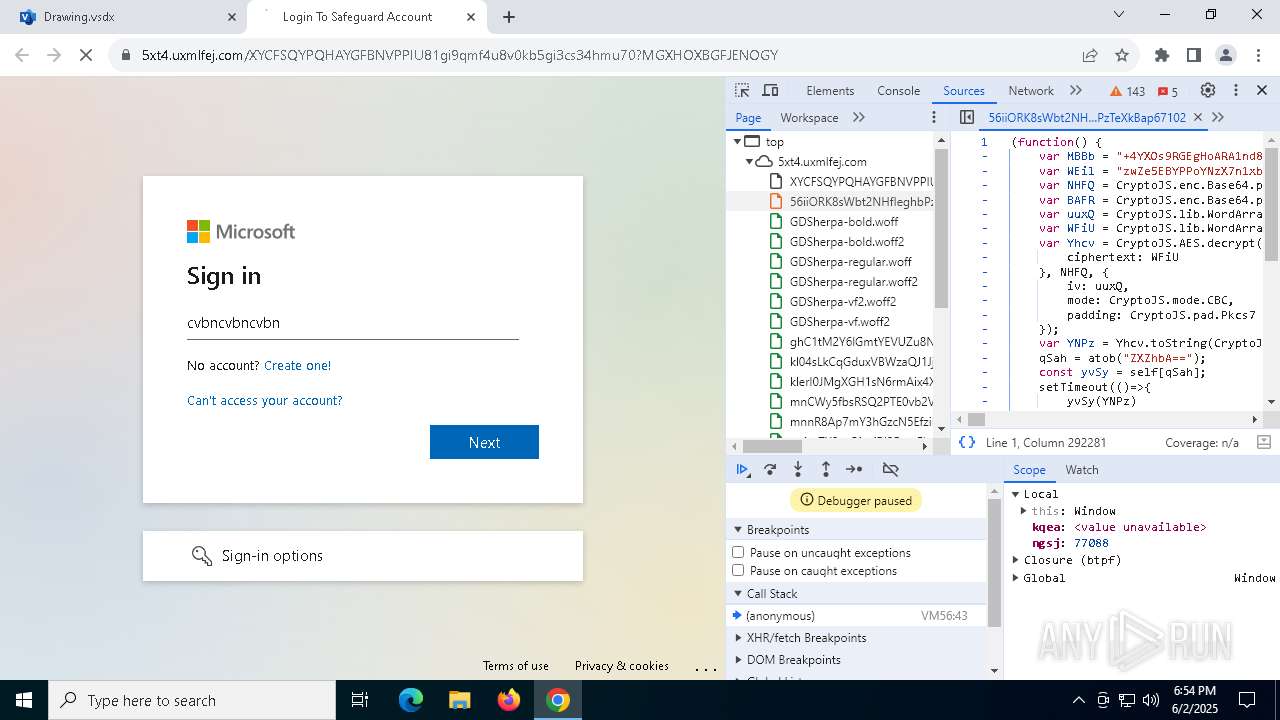Image resolution: width=1280 pixels, height=720 pixels.
Task: Collapse the 5xt4.uxmlfej.com domain node
Action: [x=749, y=162]
